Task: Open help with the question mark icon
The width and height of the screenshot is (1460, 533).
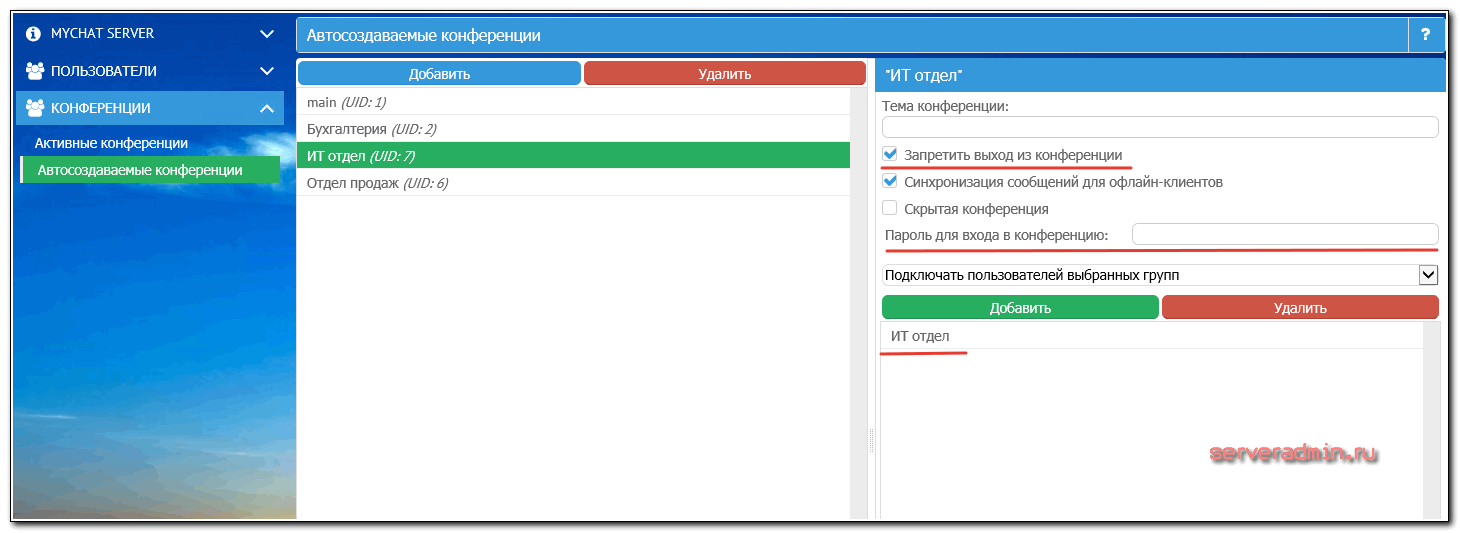Action: pos(1425,35)
